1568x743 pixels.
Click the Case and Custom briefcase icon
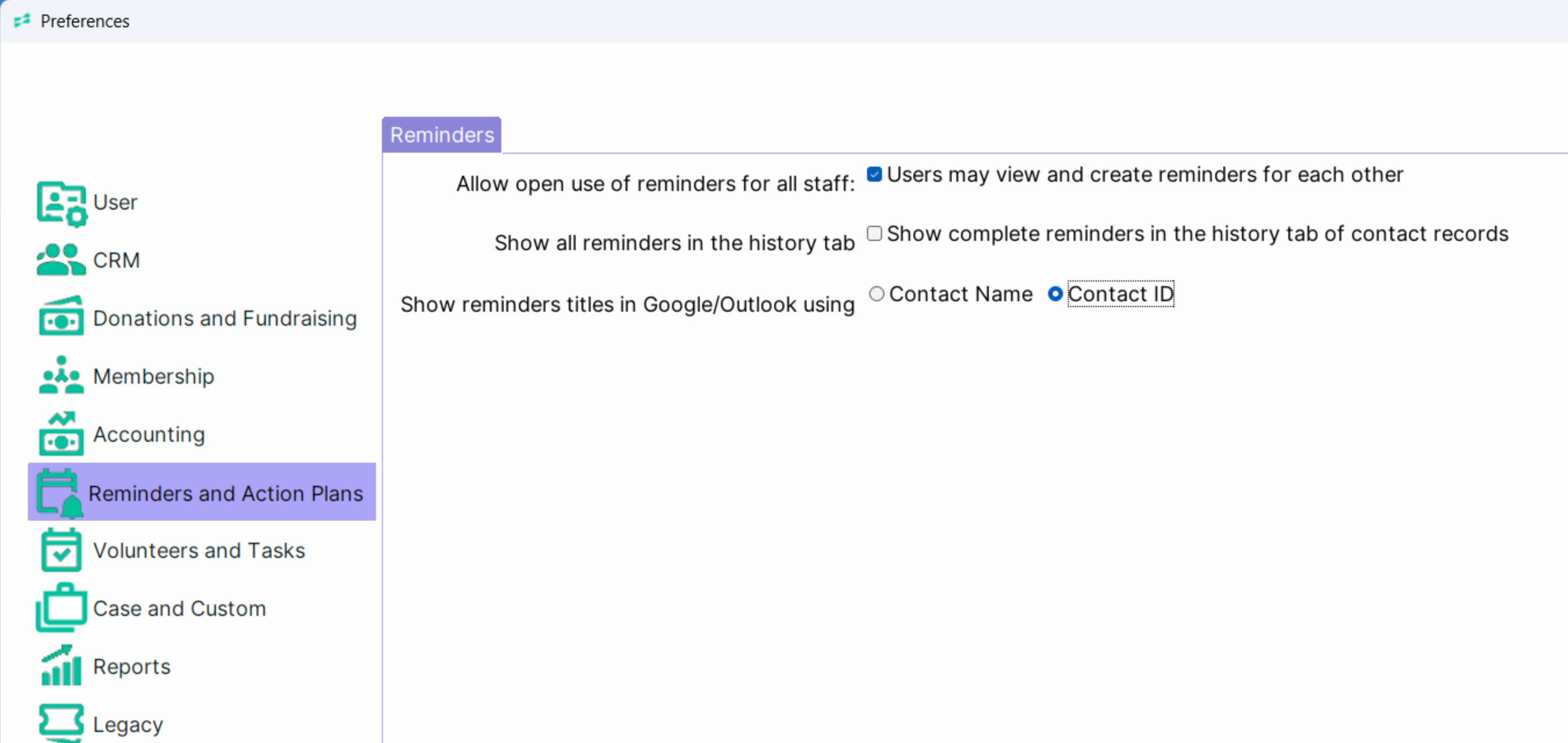61,607
